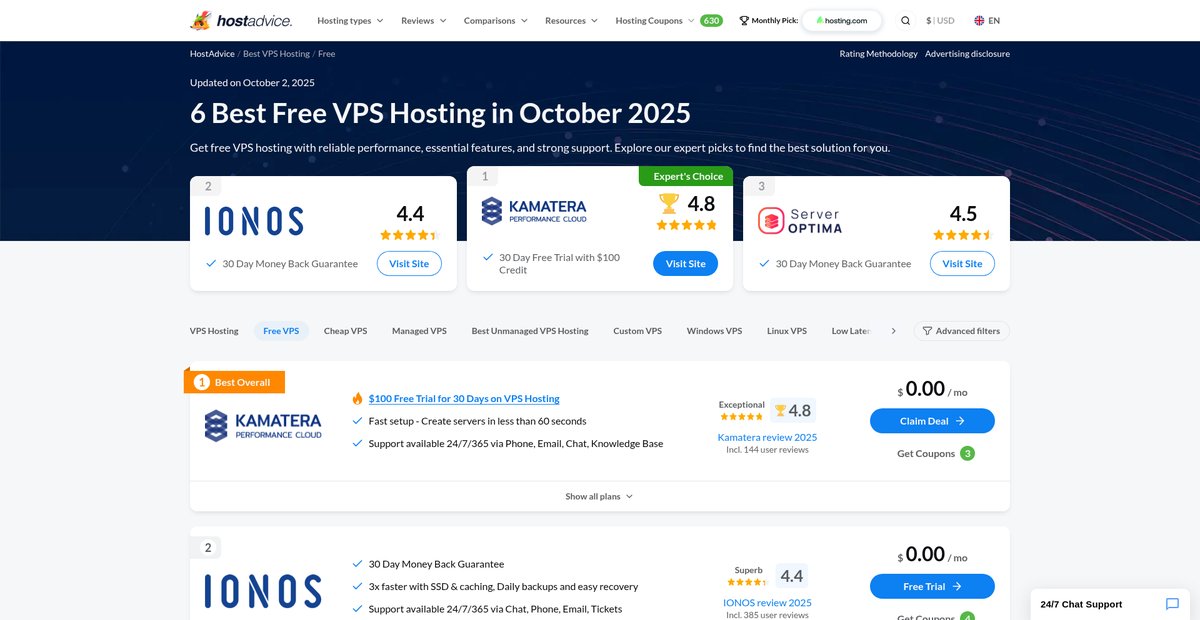Click the Kamatera logo in Expert's Choice card
Image resolution: width=1200 pixels, height=620 pixels.
point(534,211)
